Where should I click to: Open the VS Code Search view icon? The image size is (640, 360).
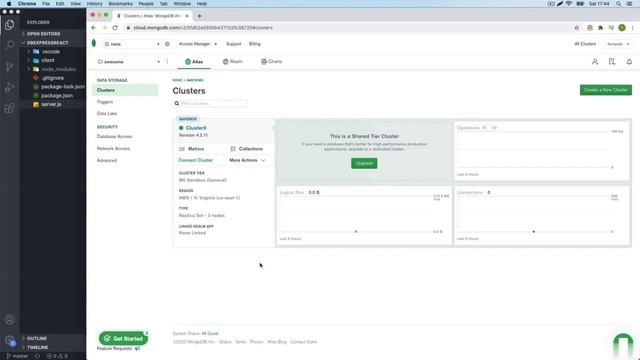coord(9,45)
